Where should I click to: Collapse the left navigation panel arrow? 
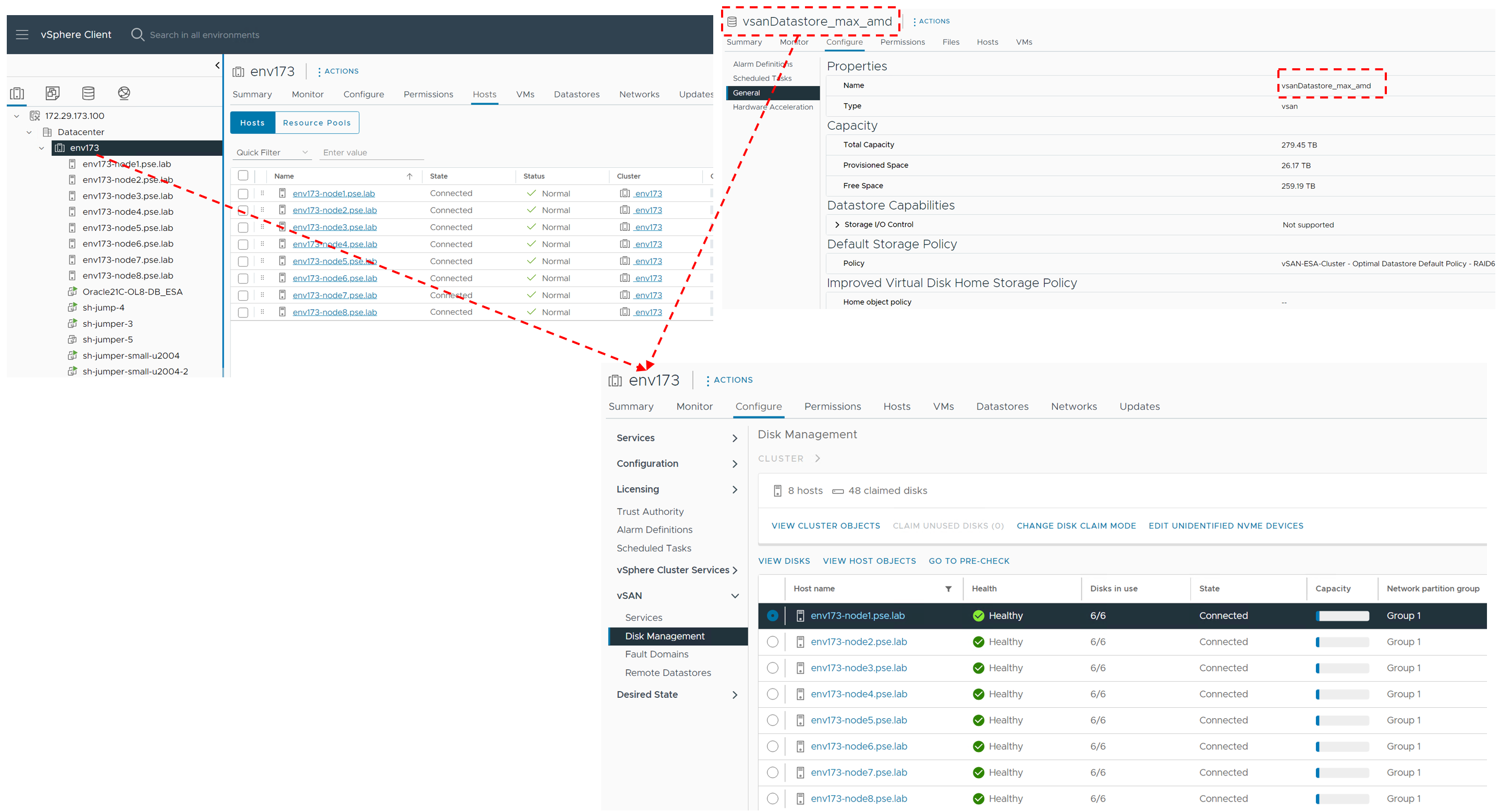[x=217, y=65]
